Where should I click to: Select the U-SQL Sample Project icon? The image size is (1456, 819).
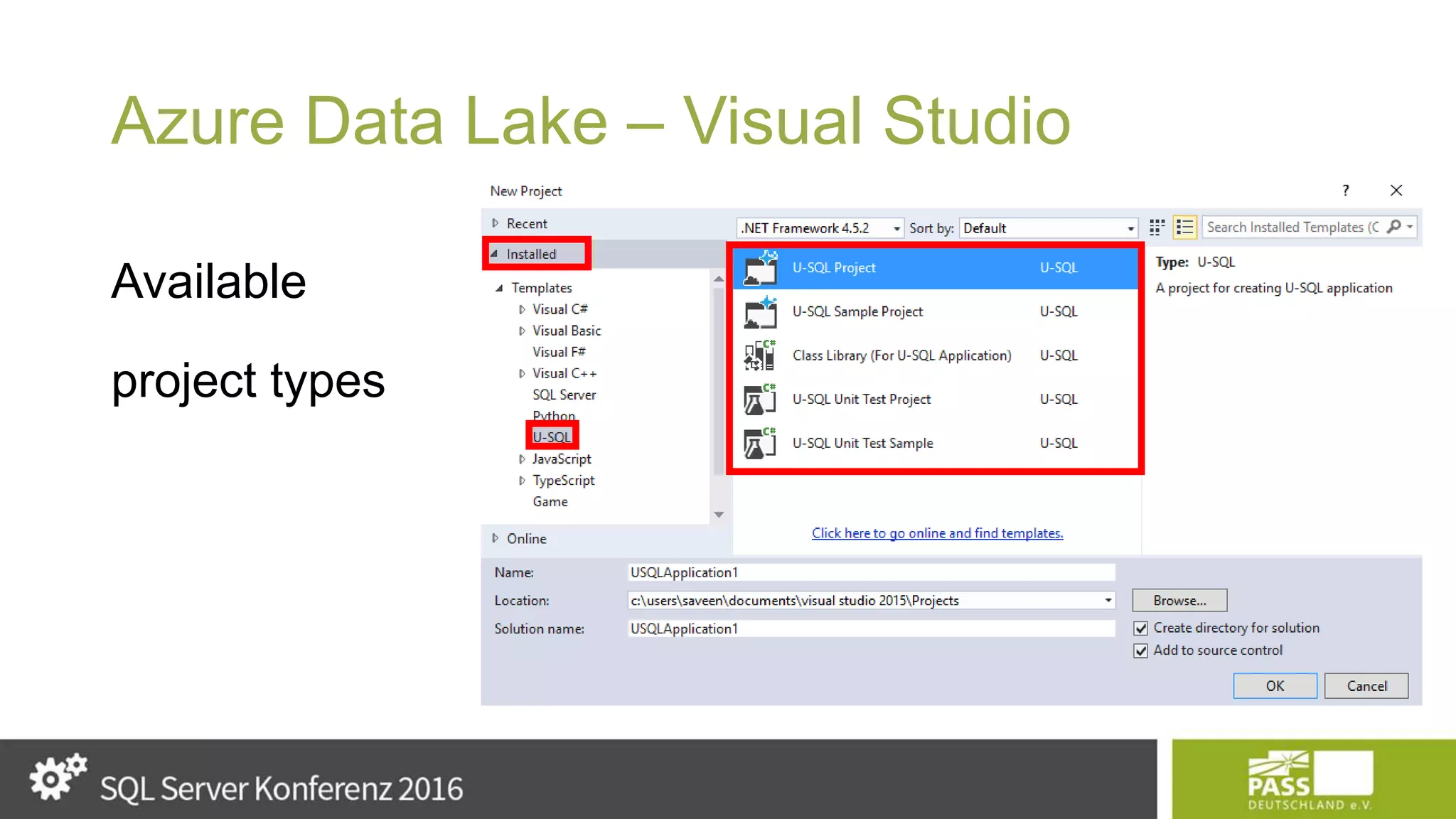[760, 312]
